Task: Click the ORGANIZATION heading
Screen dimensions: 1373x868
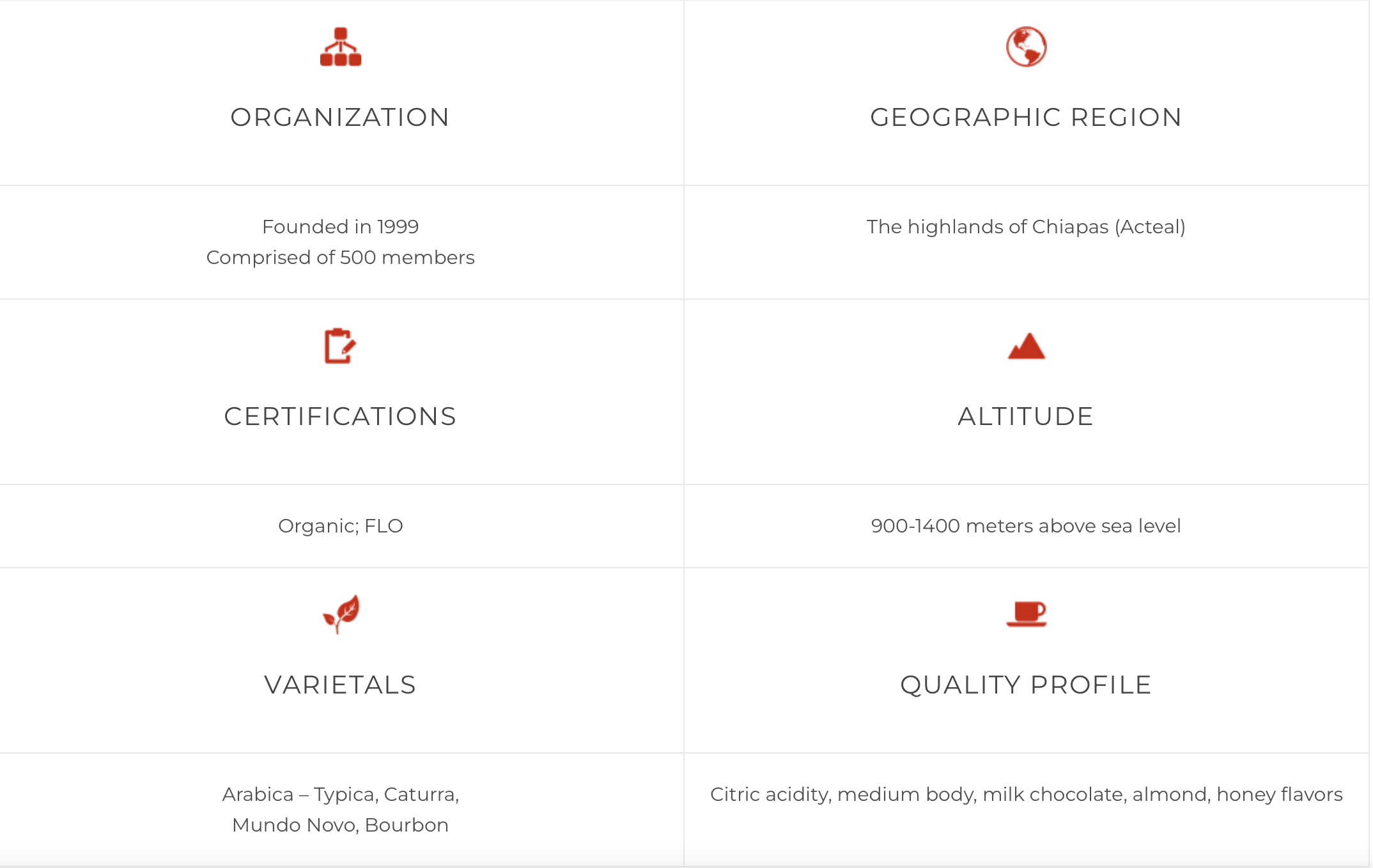Action: pos(340,118)
